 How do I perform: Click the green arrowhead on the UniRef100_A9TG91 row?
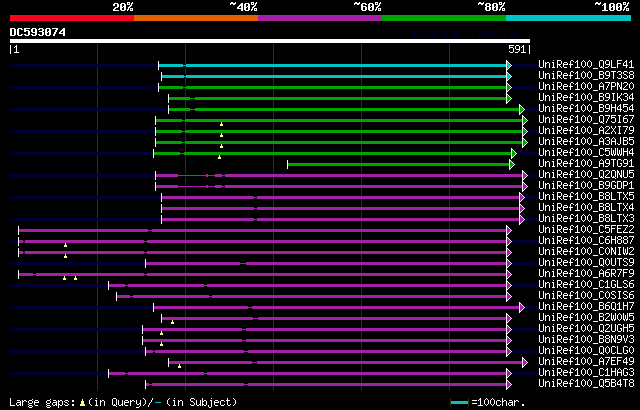click(x=512, y=164)
